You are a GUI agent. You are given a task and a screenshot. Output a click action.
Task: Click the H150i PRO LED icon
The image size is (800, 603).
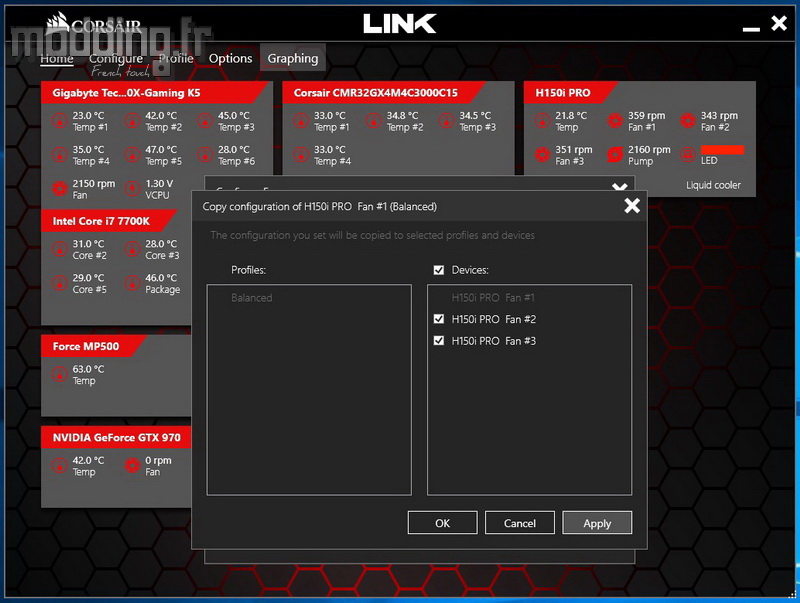[x=688, y=155]
